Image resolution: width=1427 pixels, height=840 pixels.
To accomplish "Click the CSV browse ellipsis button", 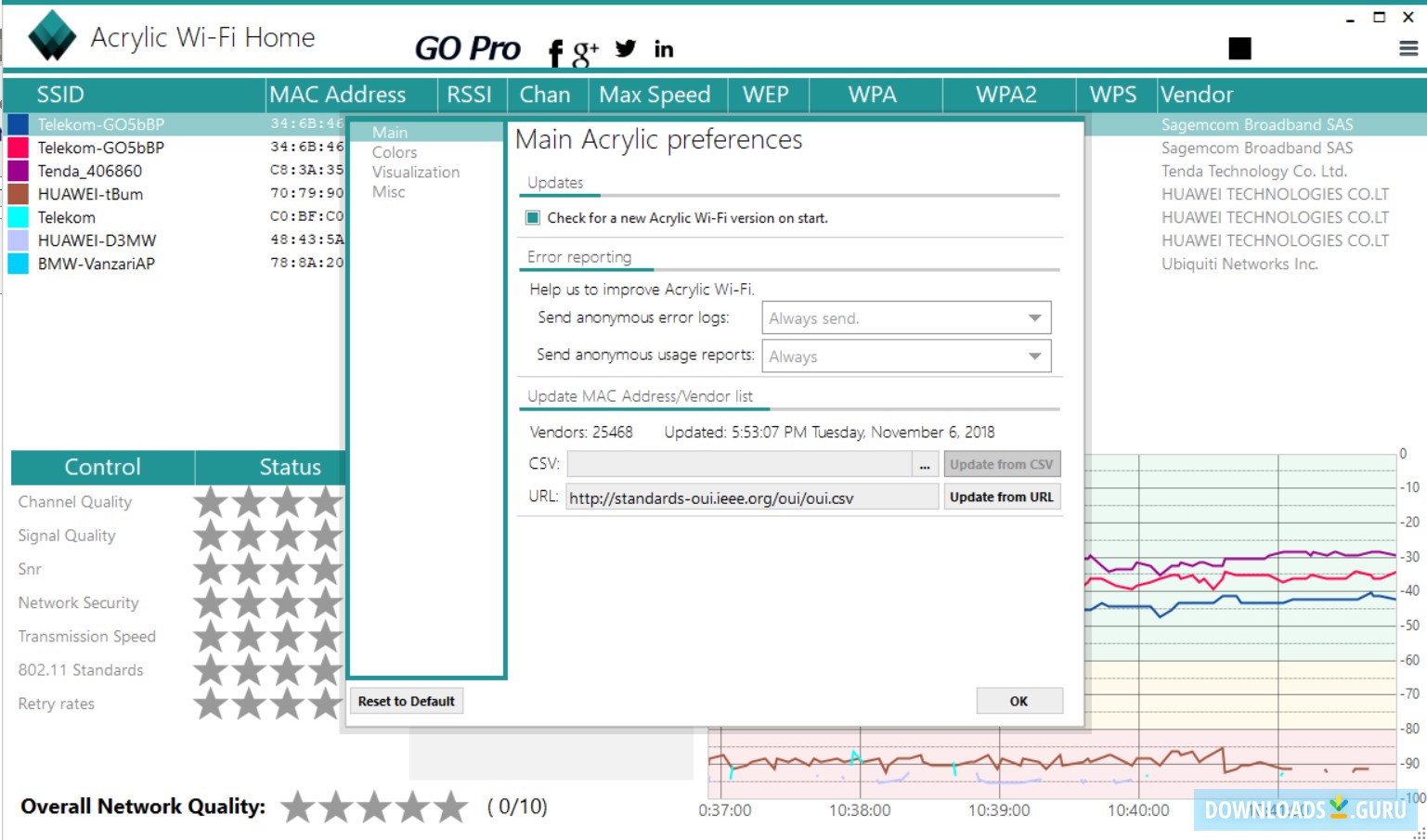I will (x=925, y=464).
